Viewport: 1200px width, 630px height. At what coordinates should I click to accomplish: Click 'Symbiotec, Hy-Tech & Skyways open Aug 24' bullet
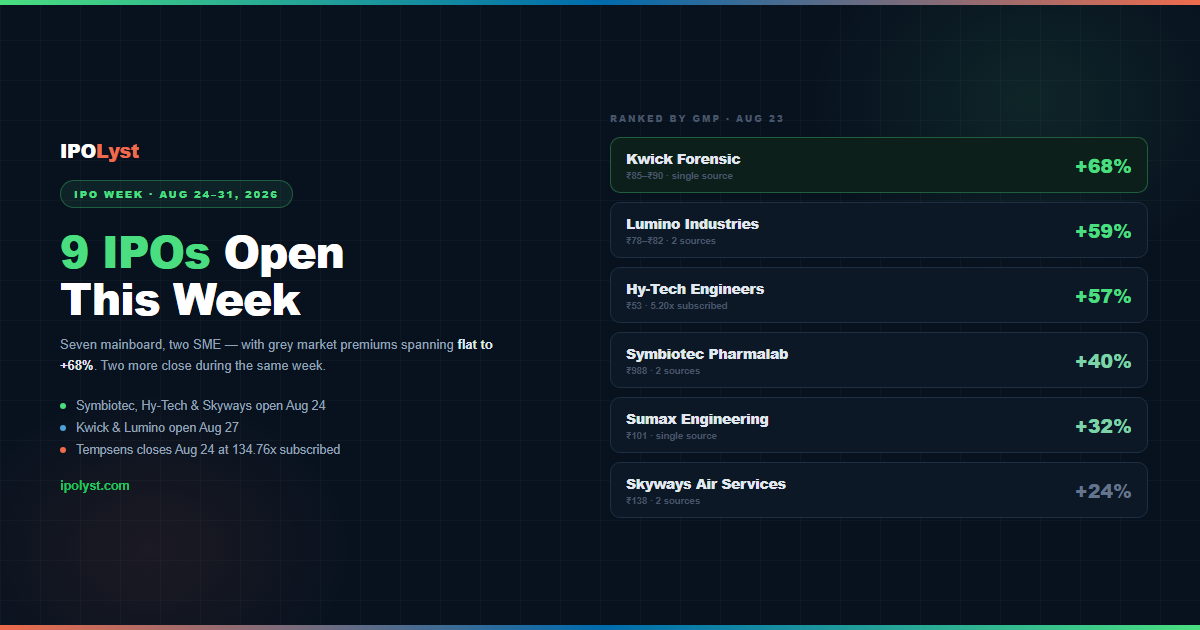pos(201,406)
